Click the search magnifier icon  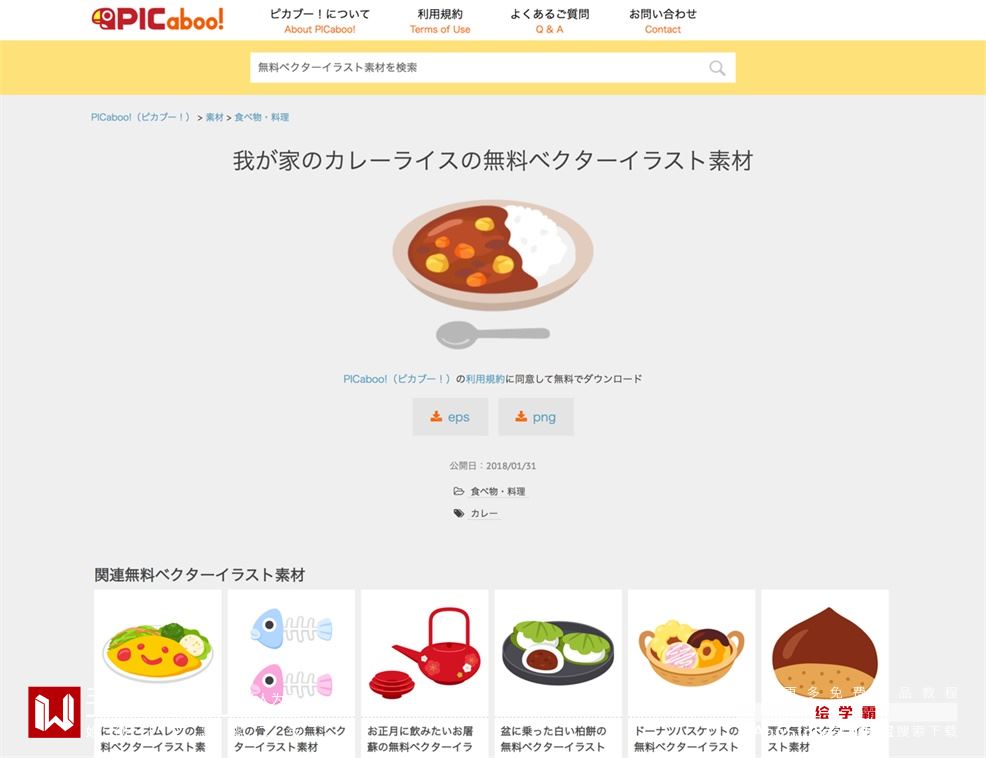point(717,68)
